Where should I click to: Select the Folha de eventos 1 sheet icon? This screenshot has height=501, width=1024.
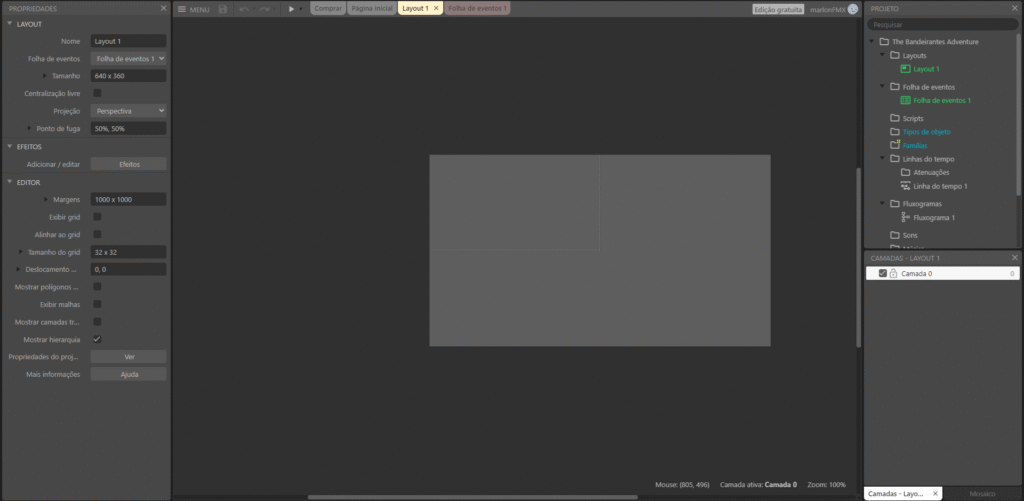[x=905, y=101]
